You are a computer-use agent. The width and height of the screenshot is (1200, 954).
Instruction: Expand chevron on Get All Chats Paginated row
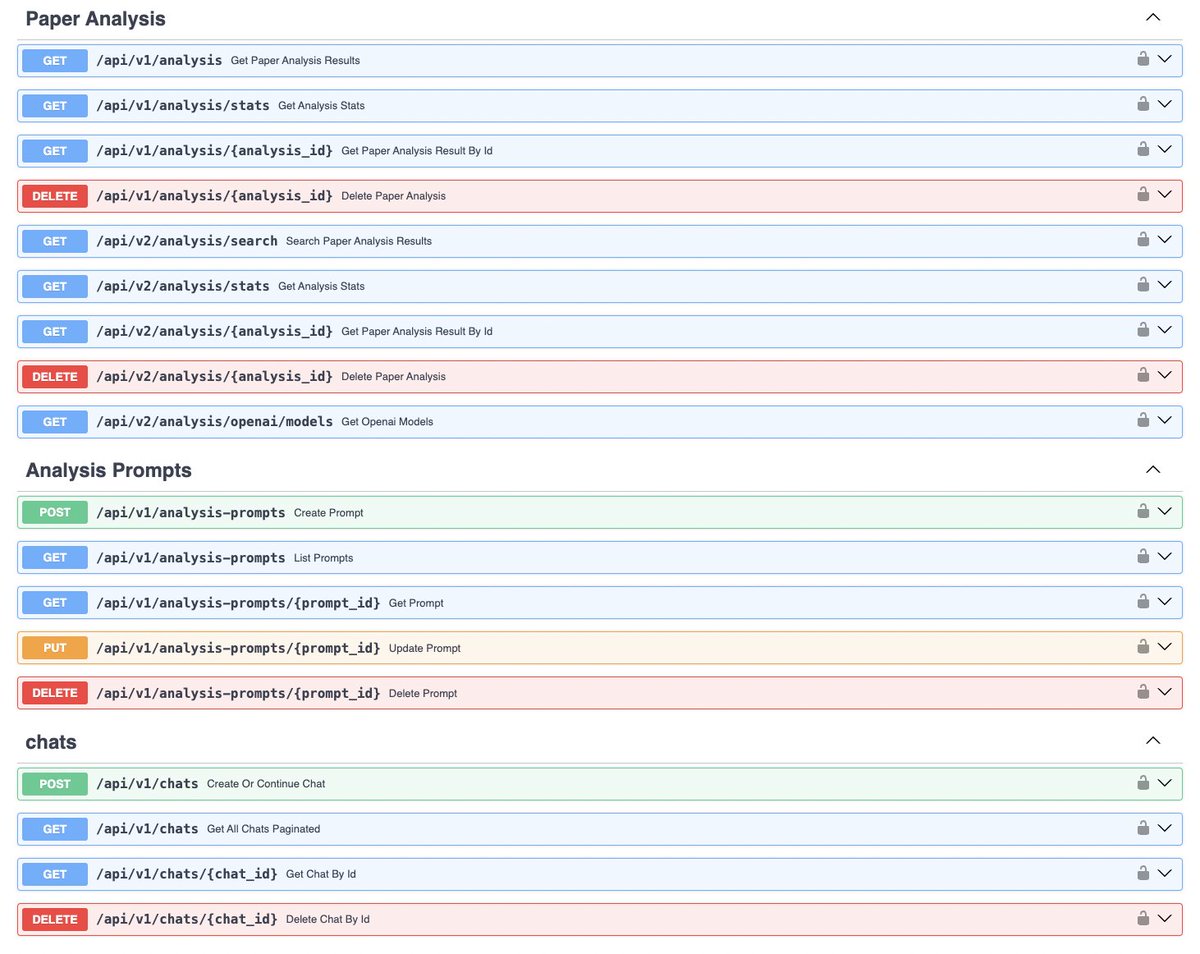tap(1164, 828)
